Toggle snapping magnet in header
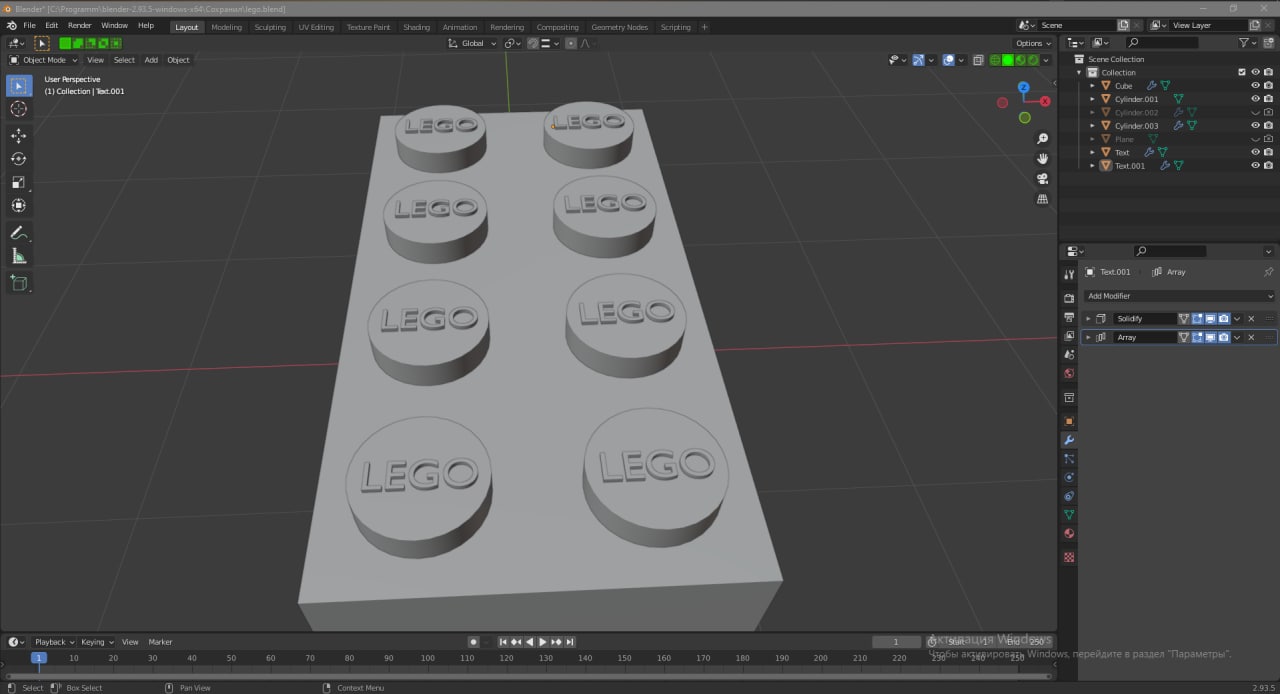1280x694 pixels. tap(532, 43)
